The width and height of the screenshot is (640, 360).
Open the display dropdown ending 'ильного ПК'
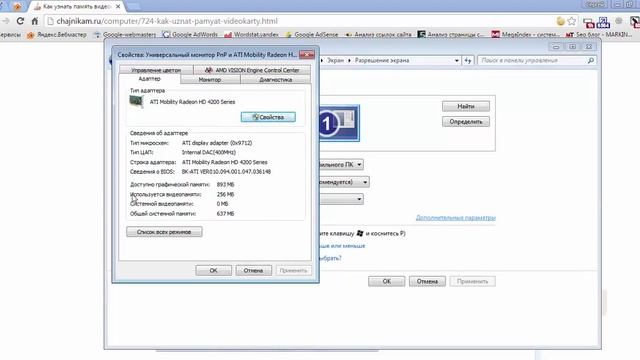(341, 164)
